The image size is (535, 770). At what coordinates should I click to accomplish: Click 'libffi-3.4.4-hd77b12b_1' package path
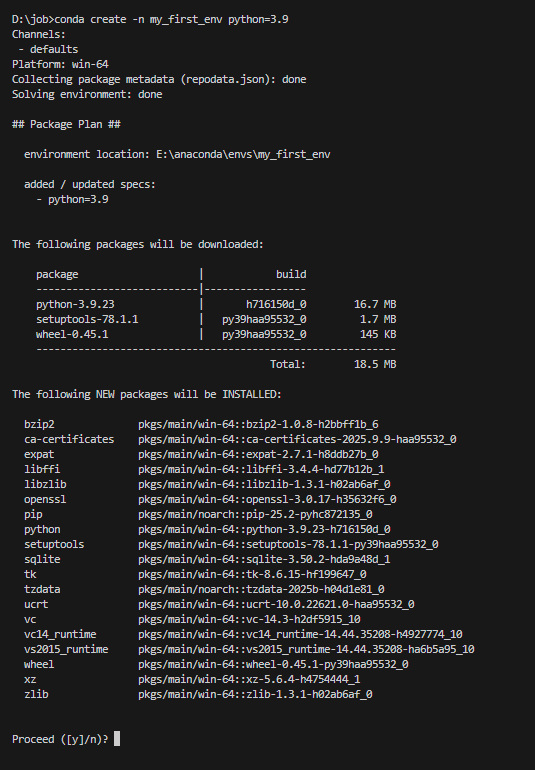pyautogui.click(x=315, y=469)
